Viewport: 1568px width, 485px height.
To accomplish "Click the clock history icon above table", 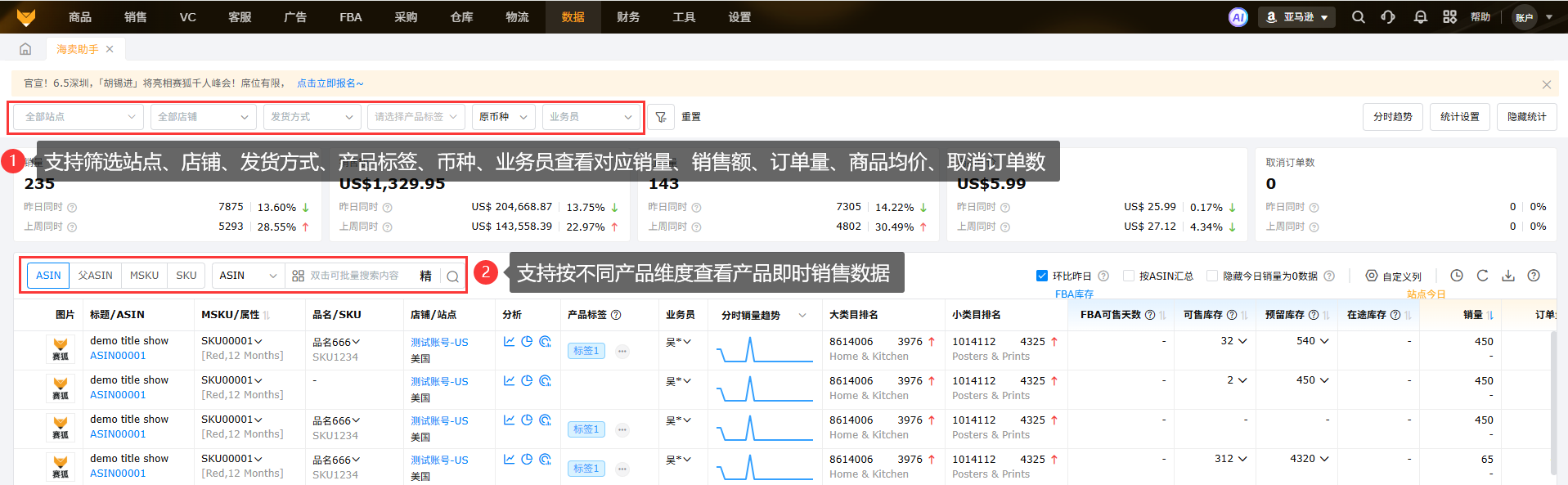I will 1457,276.
